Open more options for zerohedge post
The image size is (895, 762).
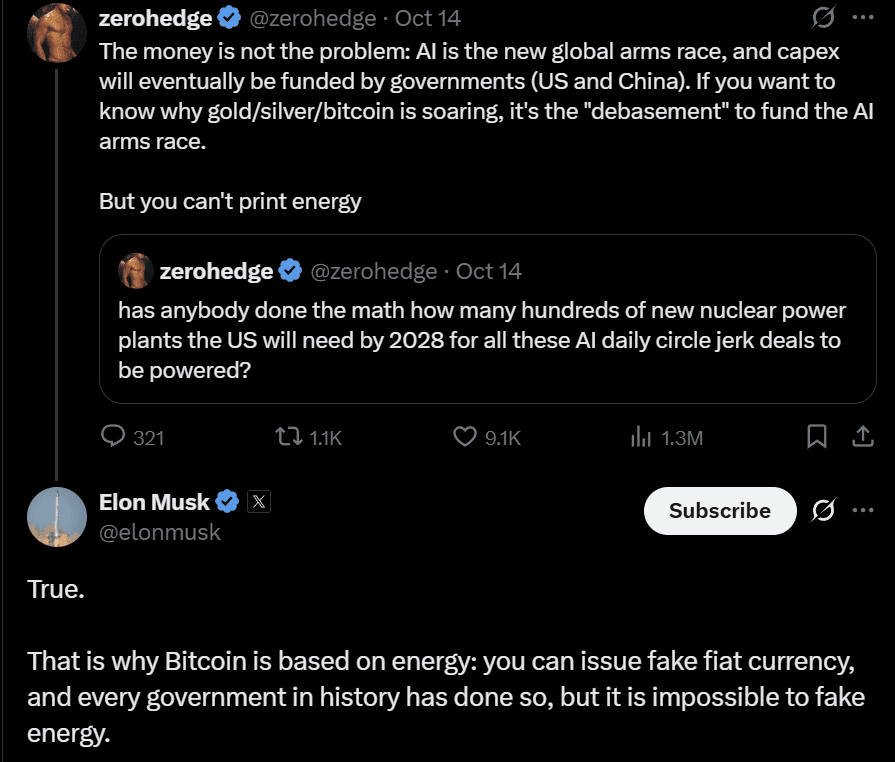862,18
